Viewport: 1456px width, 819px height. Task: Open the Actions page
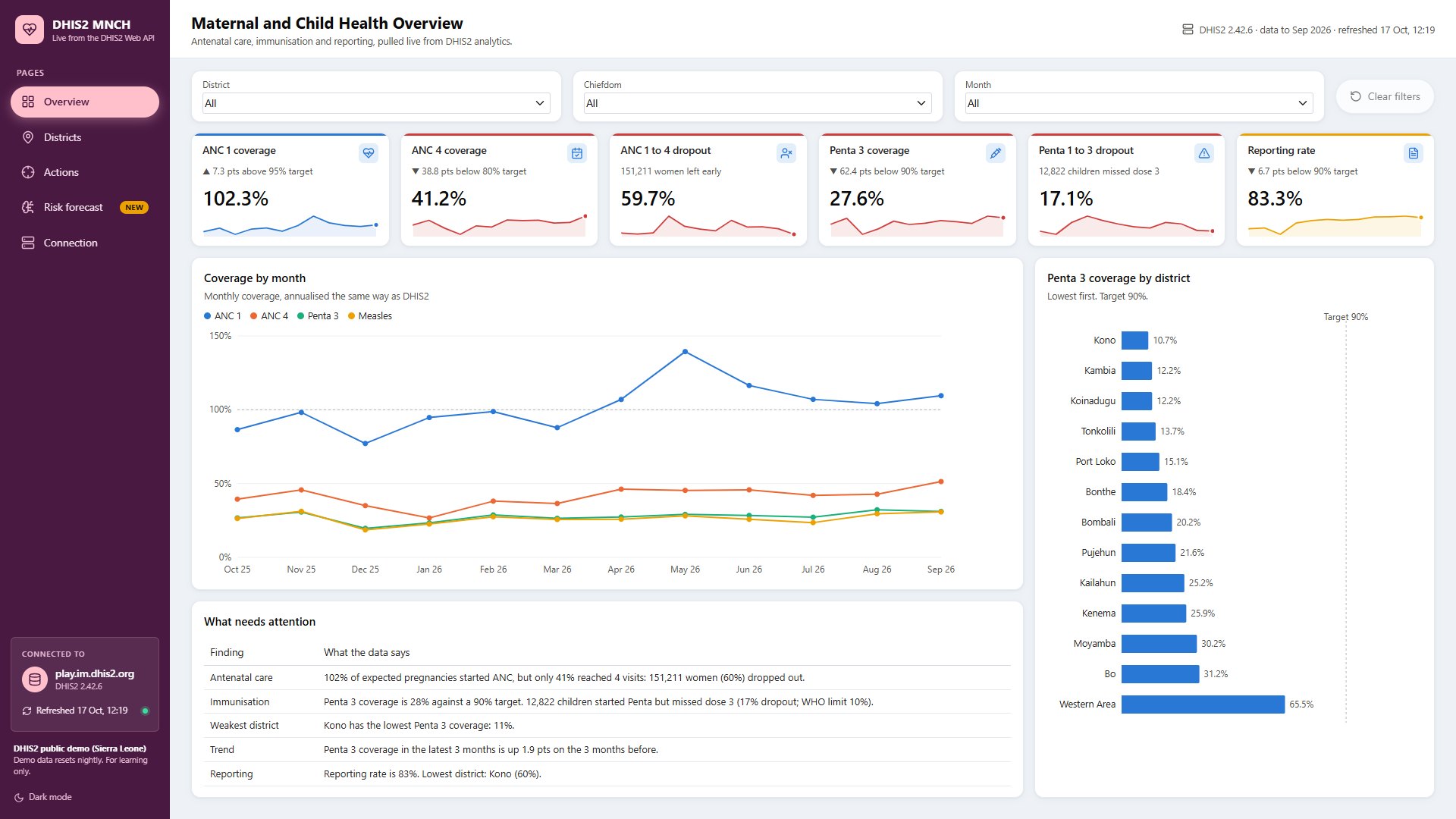pyautogui.click(x=85, y=172)
